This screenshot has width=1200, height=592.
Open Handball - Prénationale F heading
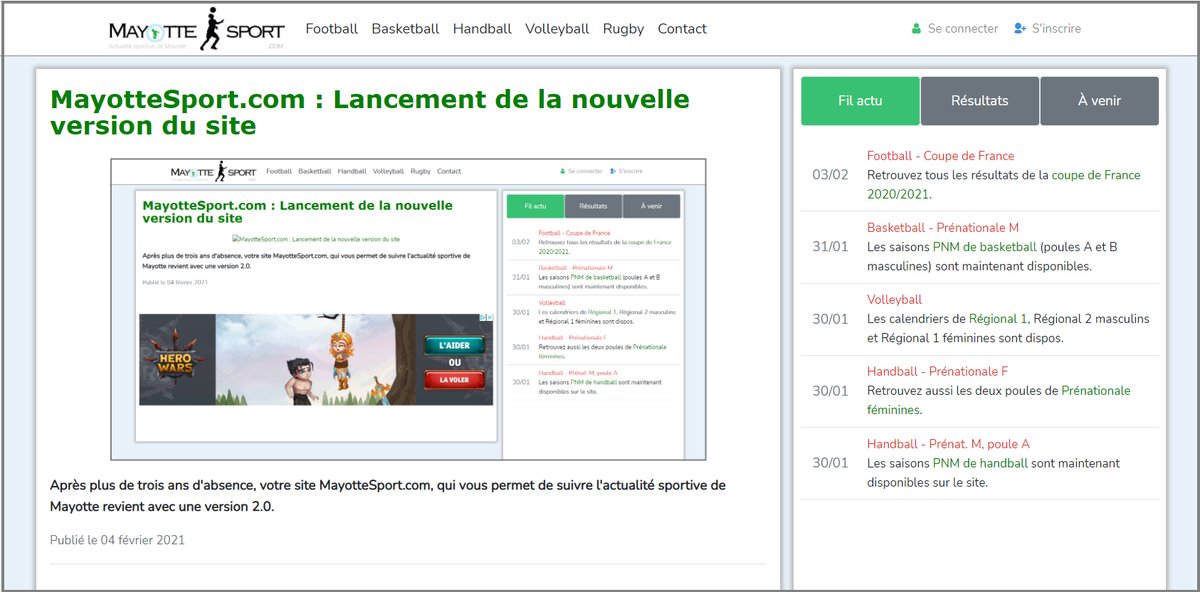937,372
